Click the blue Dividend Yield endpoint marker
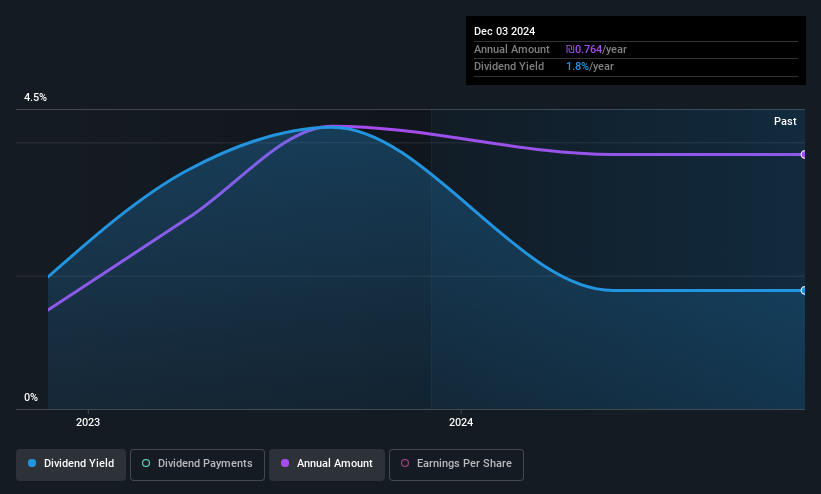The height and width of the screenshot is (494, 821). point(804,290)
